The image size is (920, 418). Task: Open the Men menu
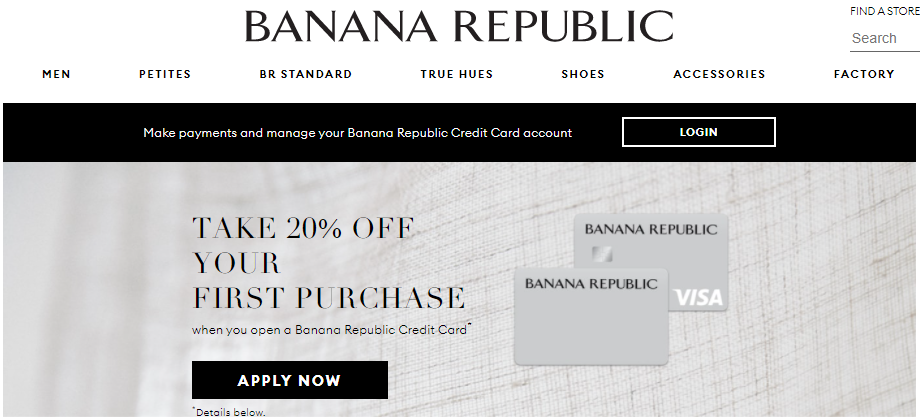(56, 74)
